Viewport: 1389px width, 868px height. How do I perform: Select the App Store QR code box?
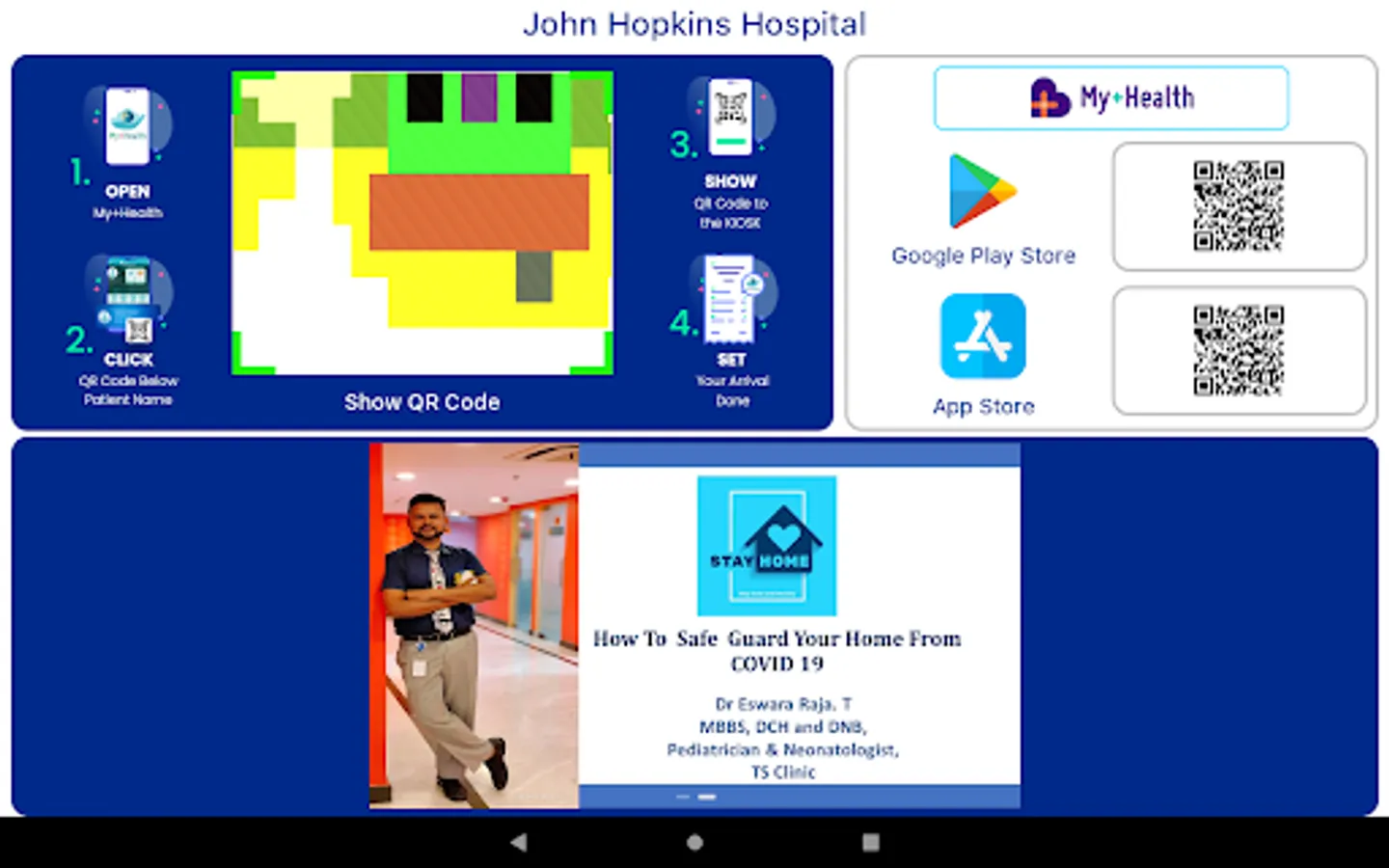point(1239,351)
